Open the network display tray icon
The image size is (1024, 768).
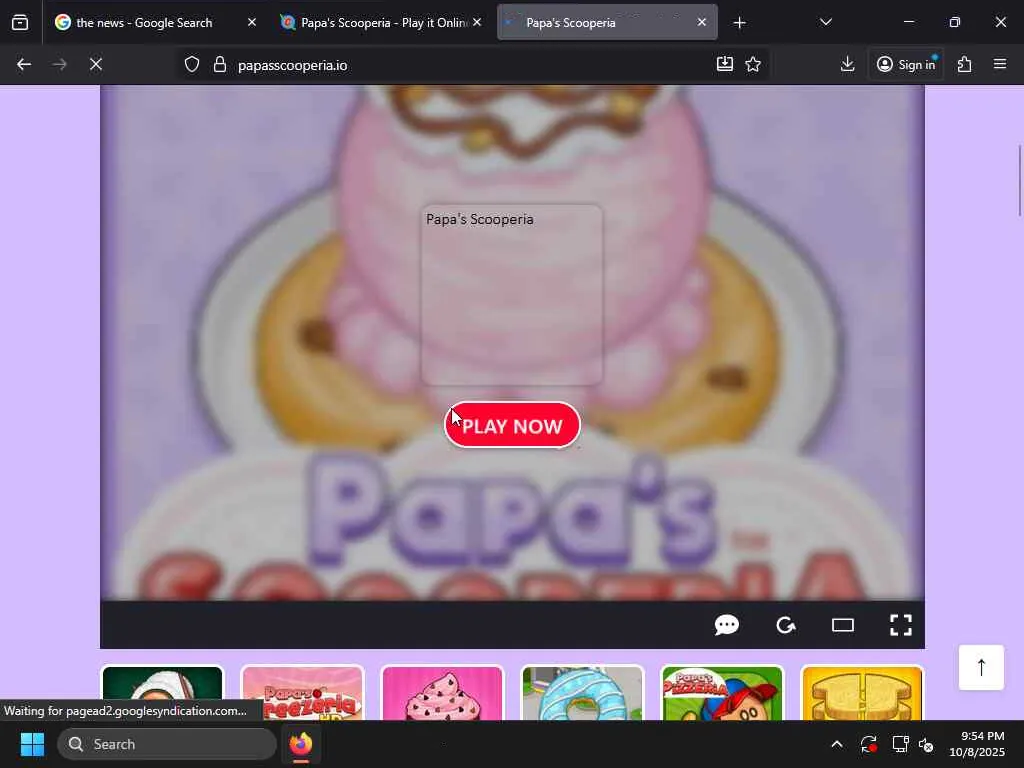point(900,744)
